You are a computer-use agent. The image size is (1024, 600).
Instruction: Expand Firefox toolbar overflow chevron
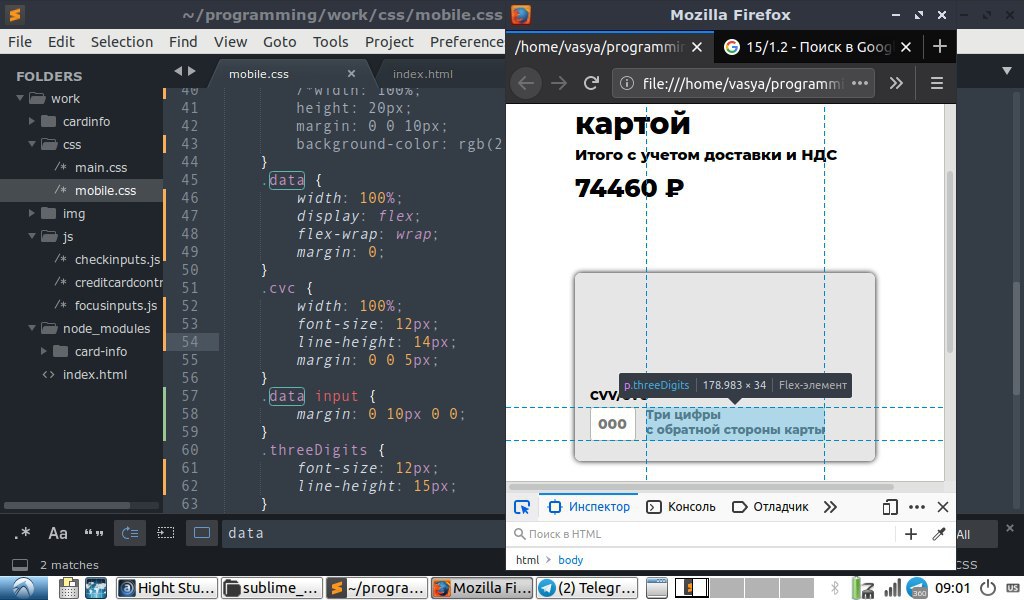click(x=896, y=84)
